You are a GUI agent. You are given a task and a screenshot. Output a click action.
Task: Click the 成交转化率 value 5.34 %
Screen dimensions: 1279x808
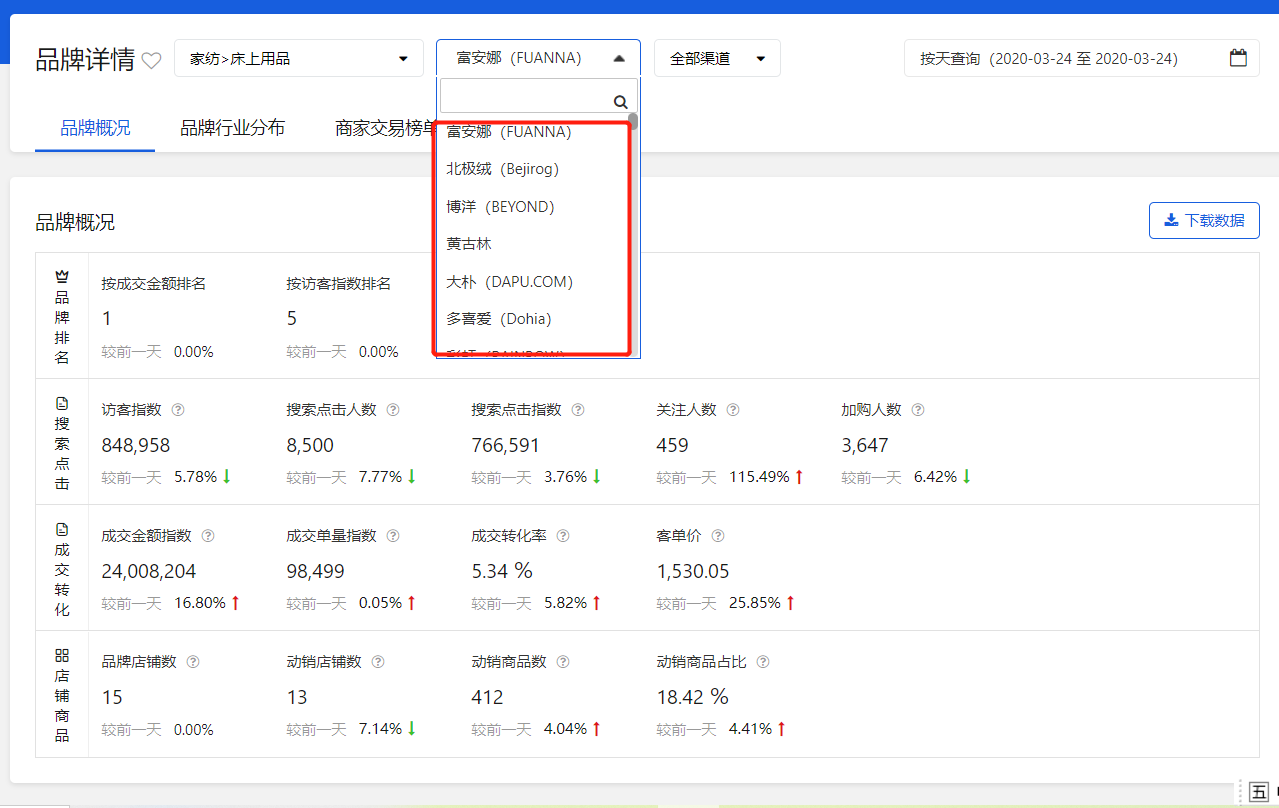coord(502,571)
